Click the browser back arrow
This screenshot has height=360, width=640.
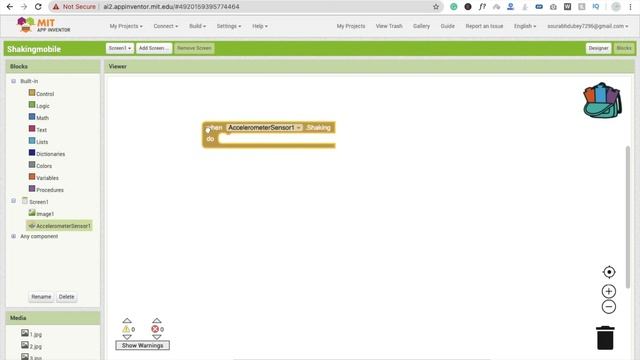(x=10, y=7)
